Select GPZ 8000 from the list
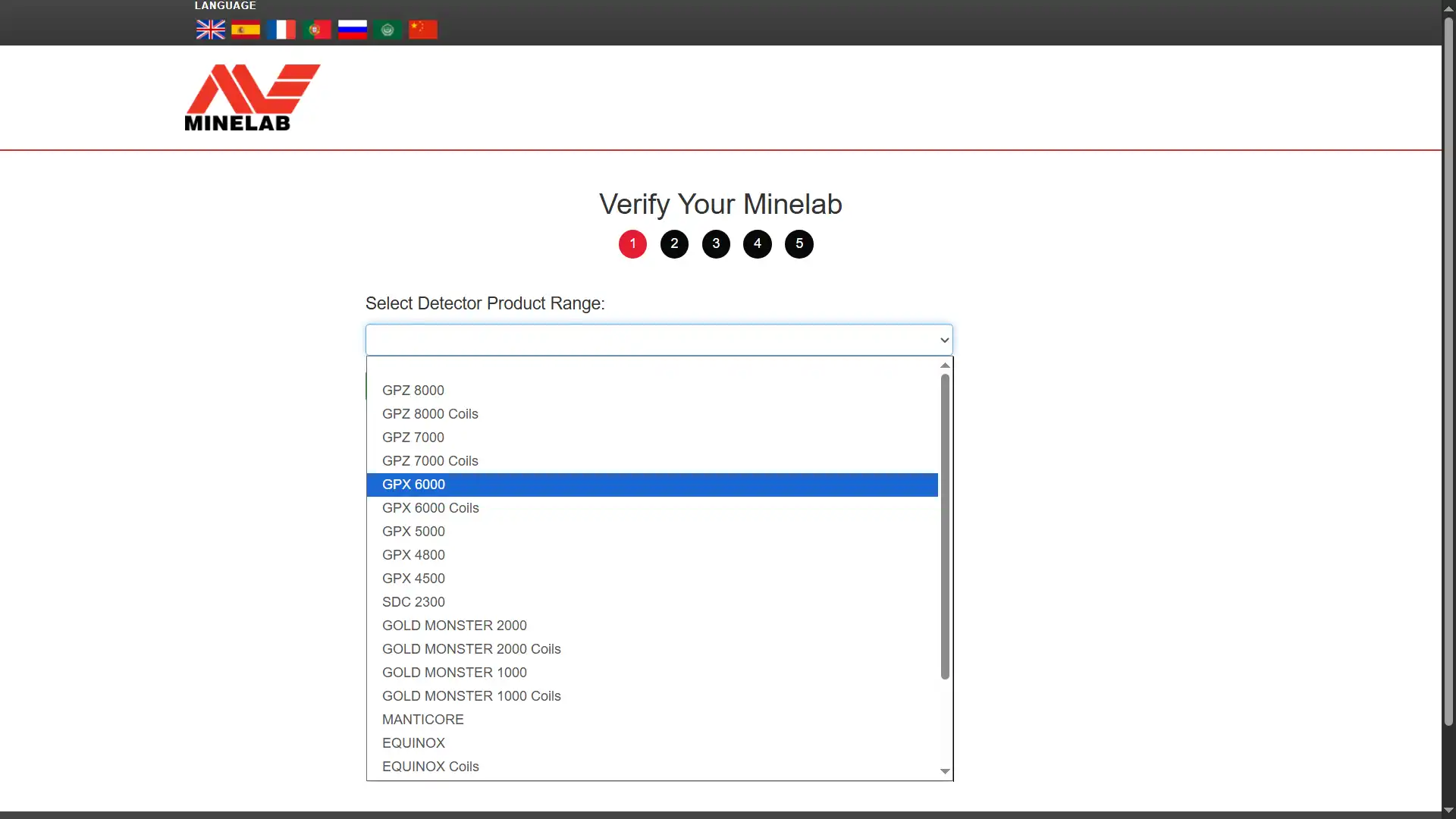Image resolution: width=1456 pixels, height=819 pixels. click(652, 391)
